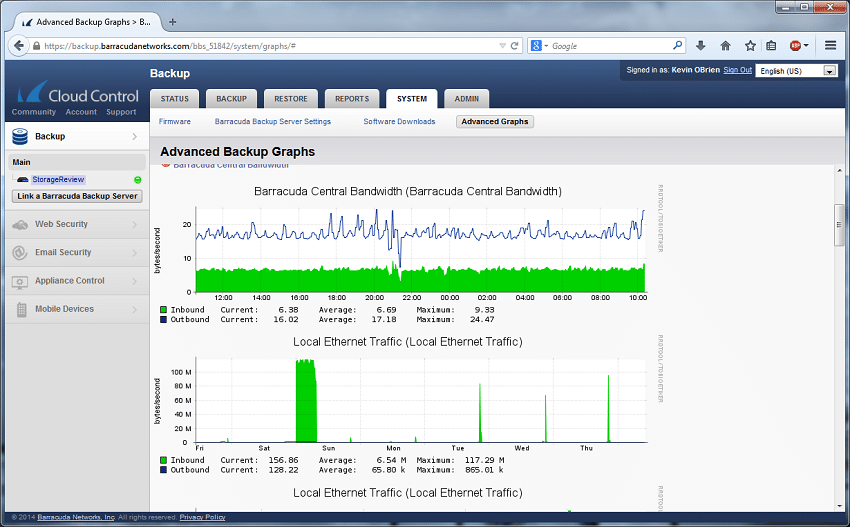
Task: Open the Community link
Action: [x=34, y=112]
